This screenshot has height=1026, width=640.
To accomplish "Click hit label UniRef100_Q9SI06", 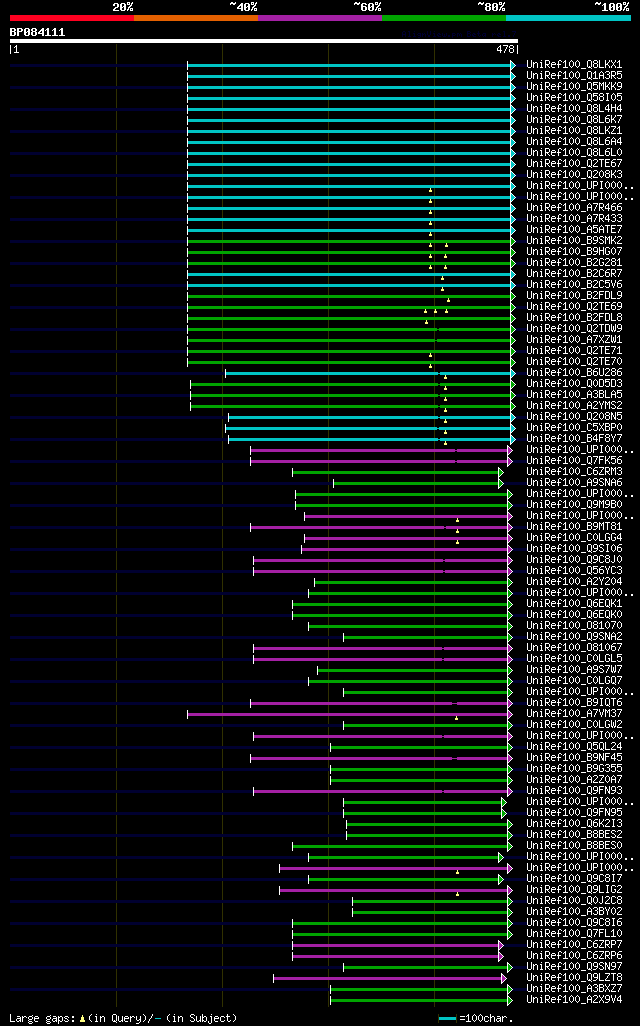I will (574, 548).
